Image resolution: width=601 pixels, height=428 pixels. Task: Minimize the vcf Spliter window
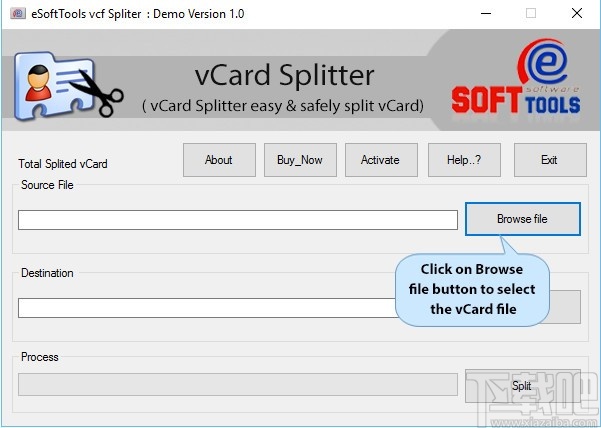[x=486, y=13]
